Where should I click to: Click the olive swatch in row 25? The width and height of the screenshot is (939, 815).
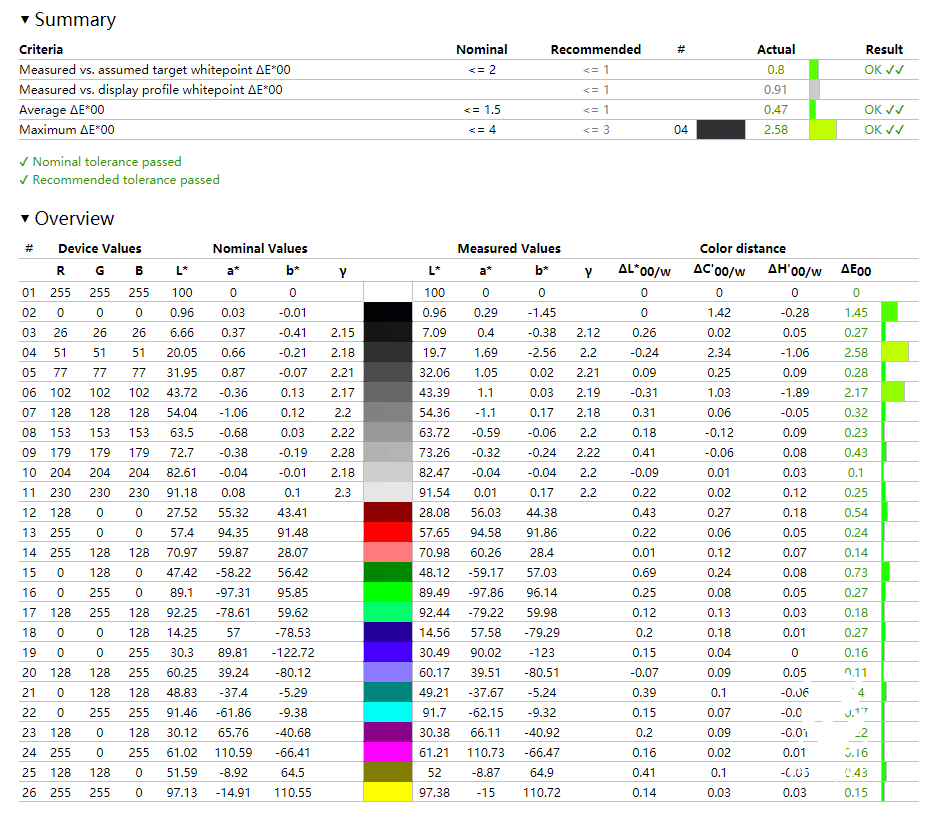pos(387,772)
